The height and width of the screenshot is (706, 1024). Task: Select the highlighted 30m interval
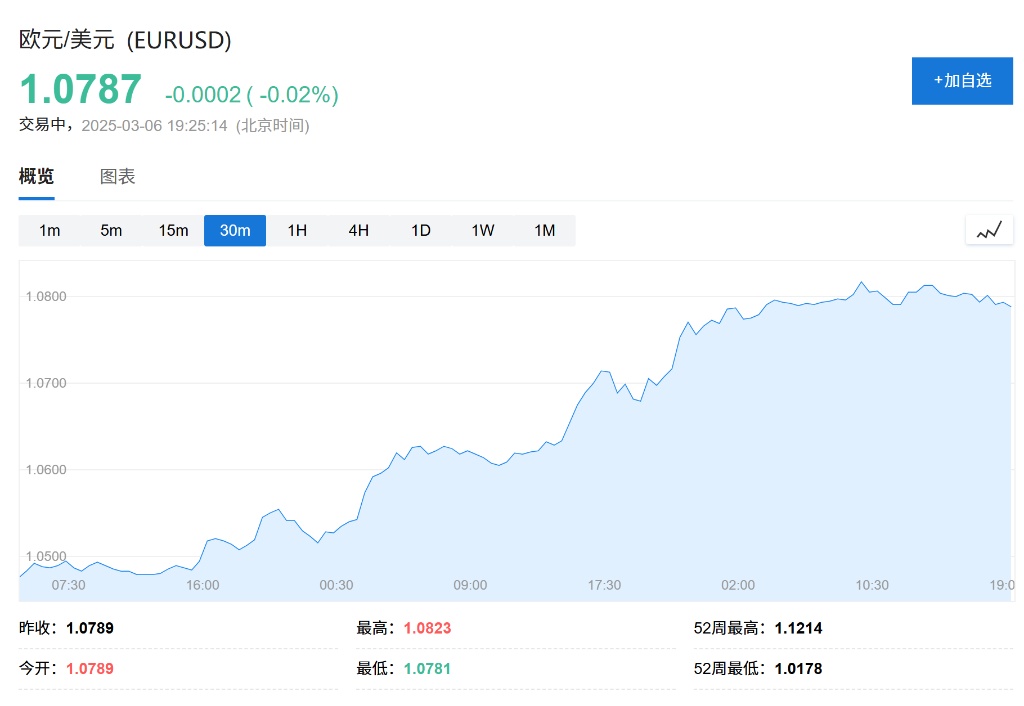tap(235, 231)
